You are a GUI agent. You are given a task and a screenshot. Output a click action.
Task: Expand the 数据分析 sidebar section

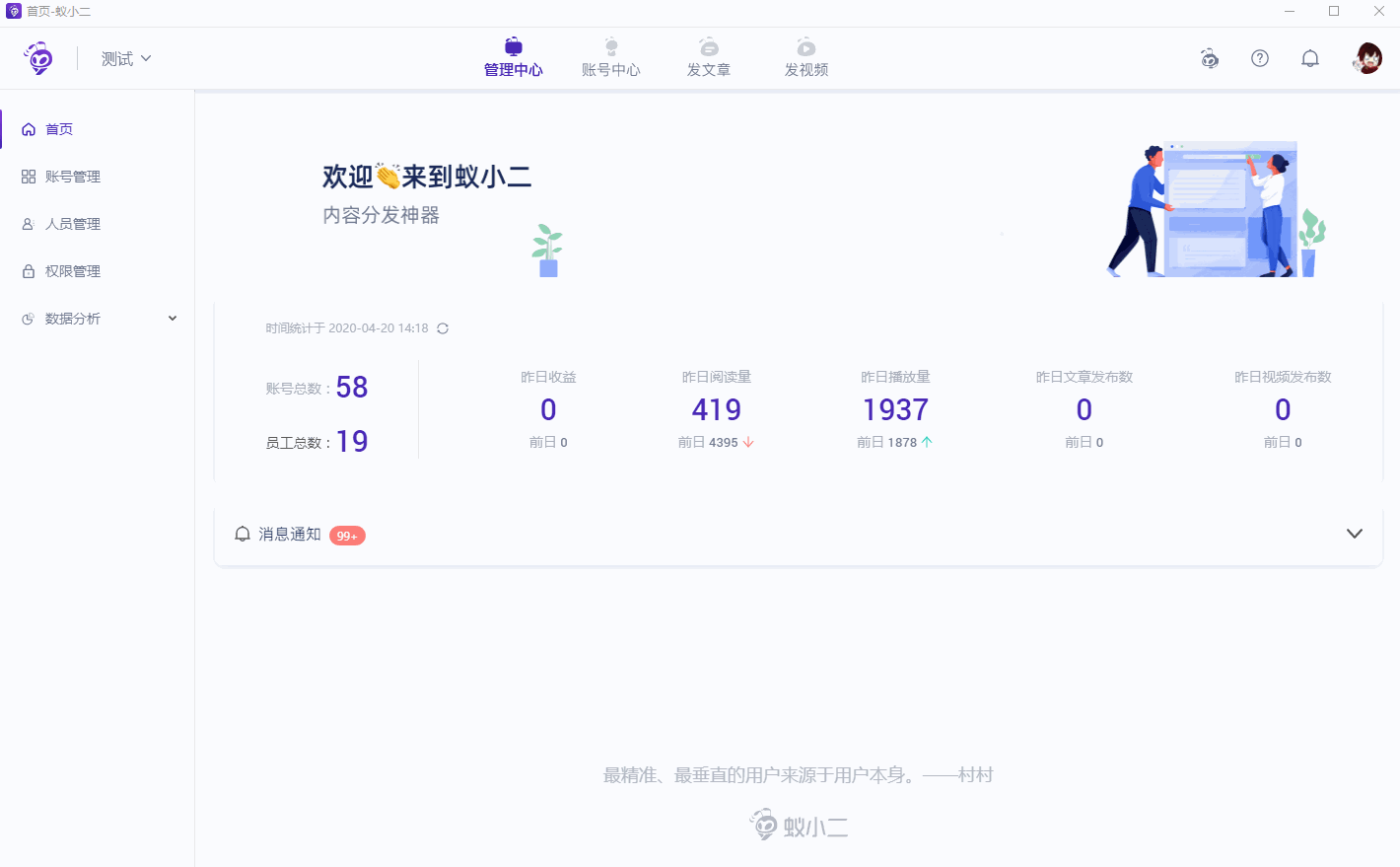pos(70,318)
